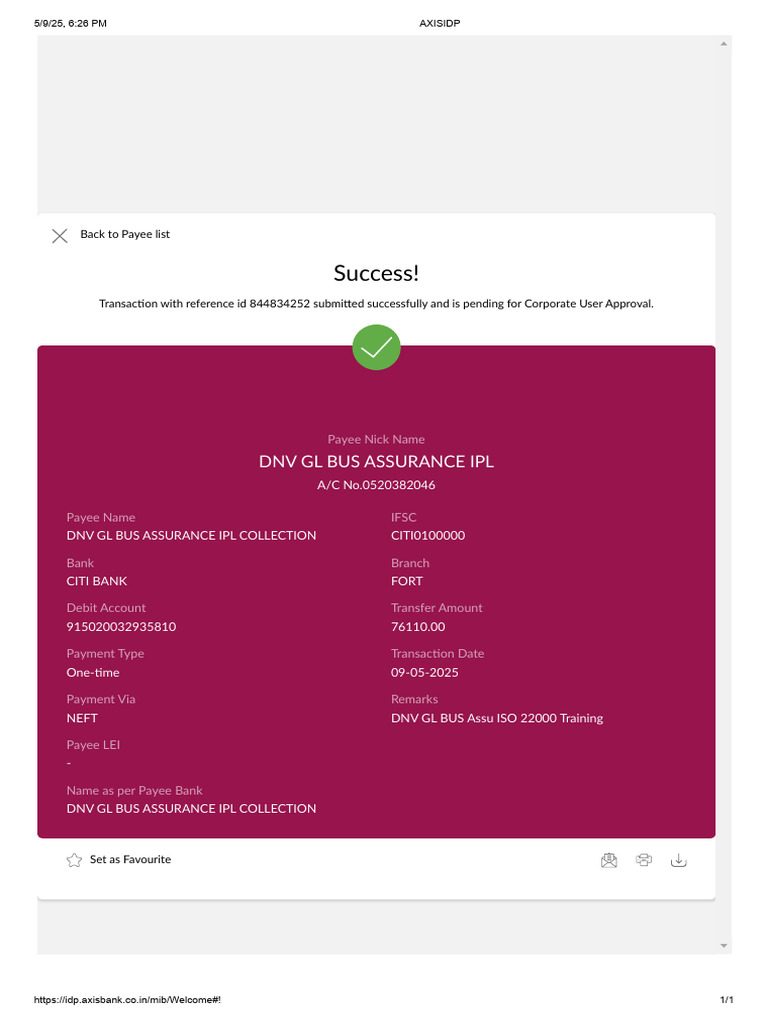Viewport: 768px width, 1024px height.
Task: Download the transaction receipt
Action: (x=678, y=860)
